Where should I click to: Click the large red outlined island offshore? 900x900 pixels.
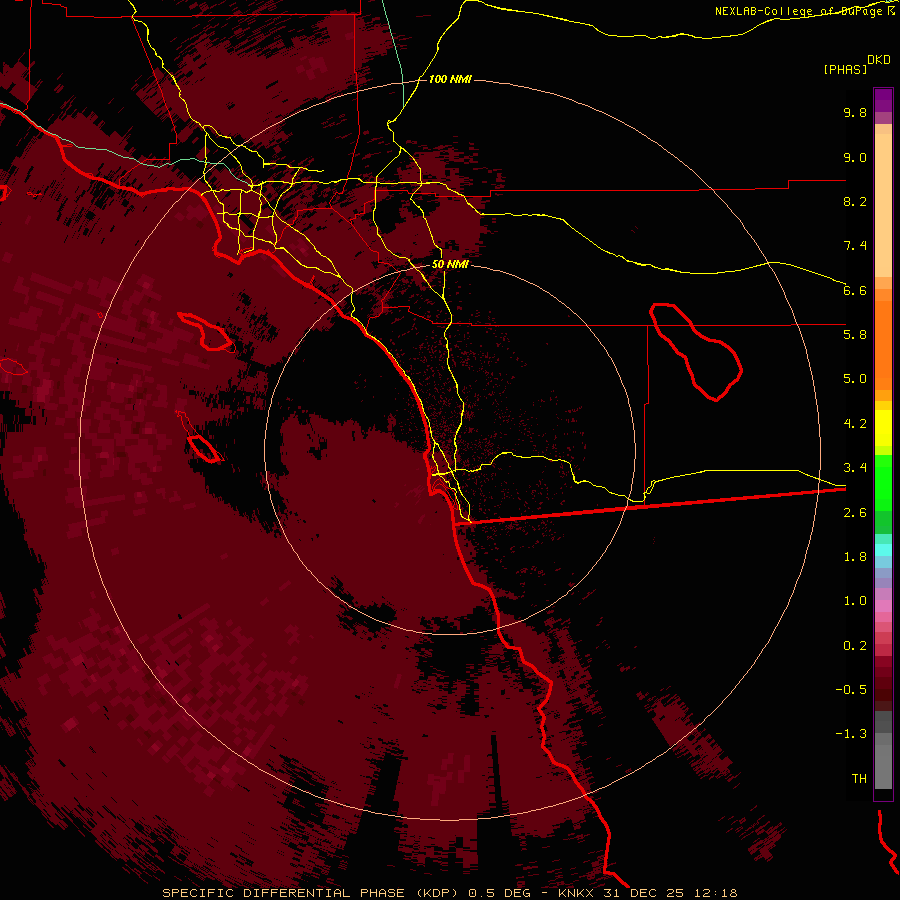pos(205,332)
